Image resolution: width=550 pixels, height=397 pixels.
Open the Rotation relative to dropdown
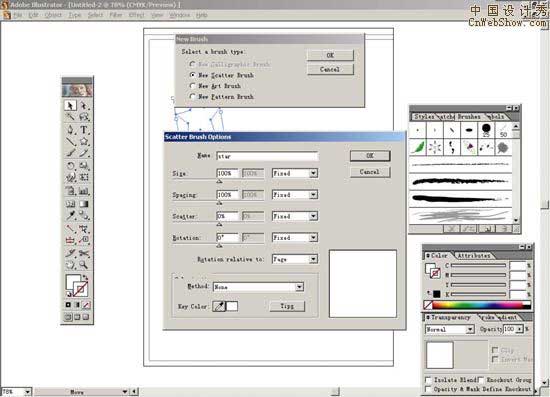[313, 259]
